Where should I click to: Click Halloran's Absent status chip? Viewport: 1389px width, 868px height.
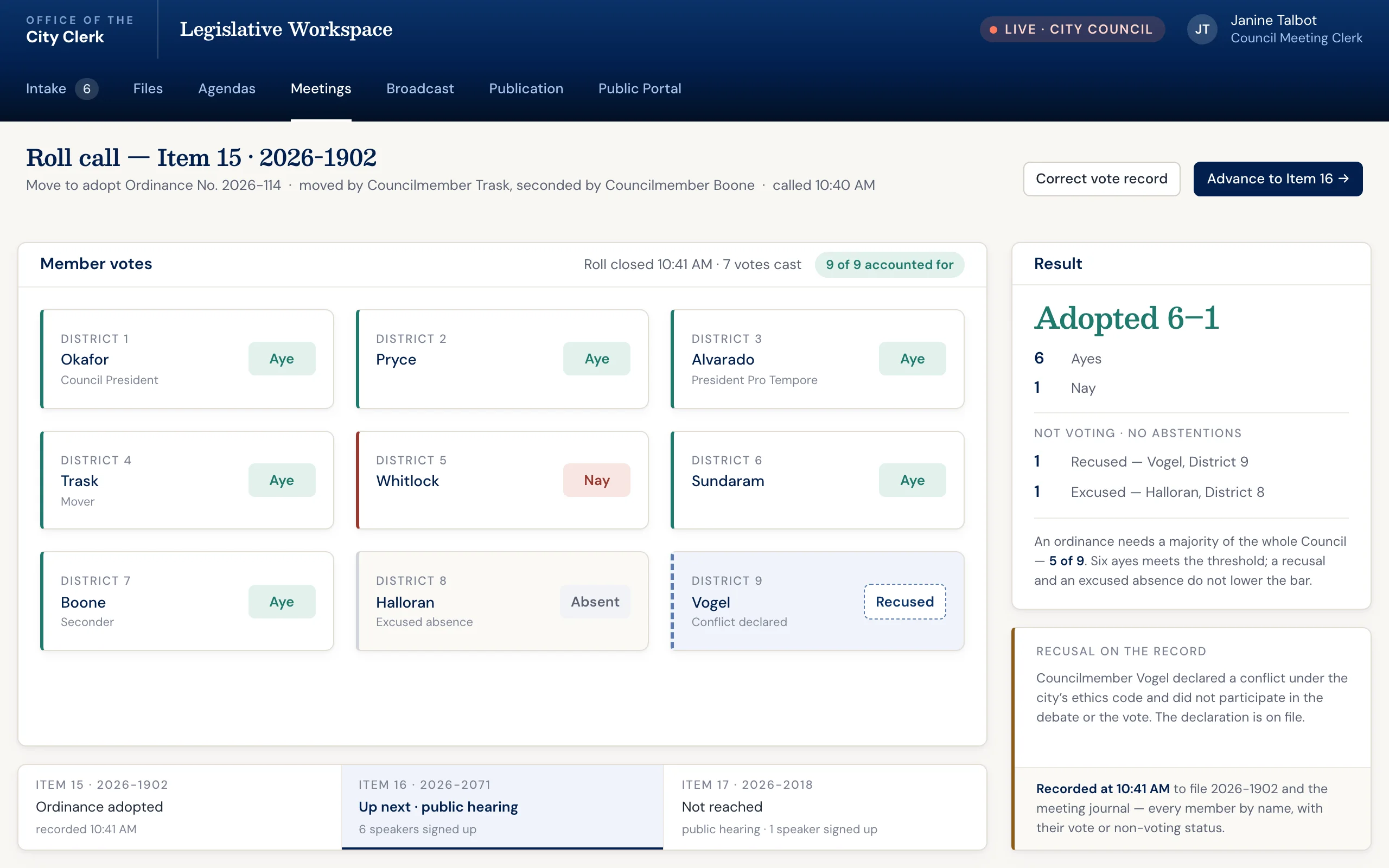point(595,602)
